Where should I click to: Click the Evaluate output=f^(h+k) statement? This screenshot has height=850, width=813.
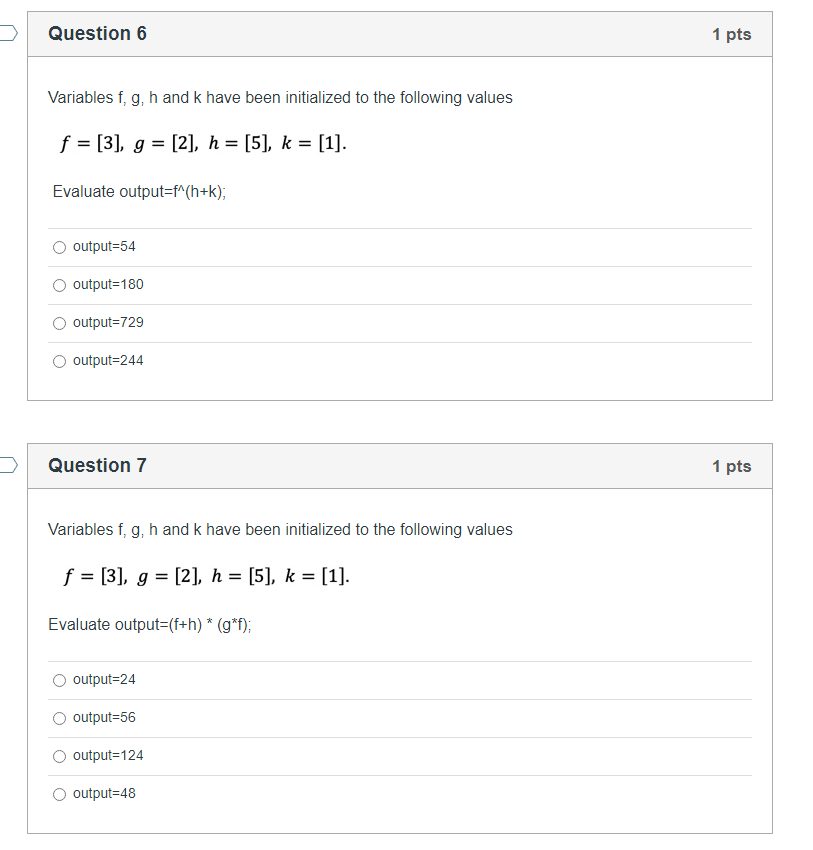coord(139,192)
